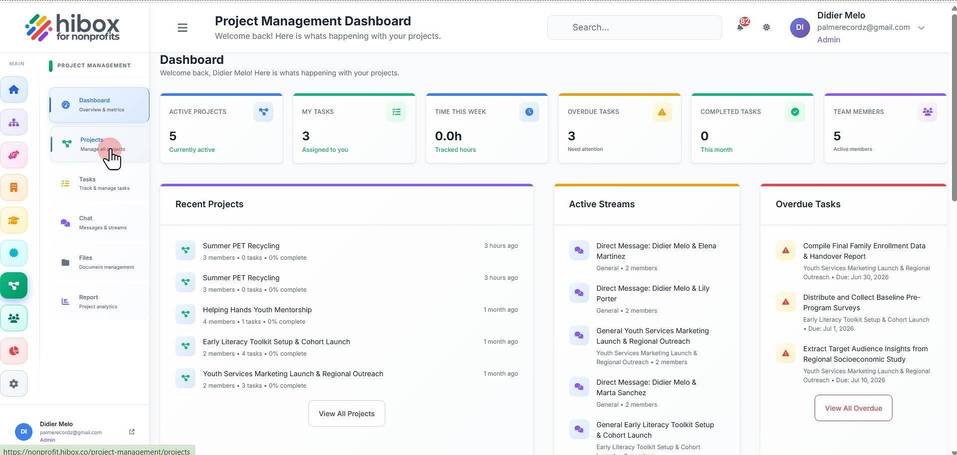Image resolution: width=957 pixels, height=455 pixels.
Task: Open the orange building sidebar icon
Action: click(13, 187)
